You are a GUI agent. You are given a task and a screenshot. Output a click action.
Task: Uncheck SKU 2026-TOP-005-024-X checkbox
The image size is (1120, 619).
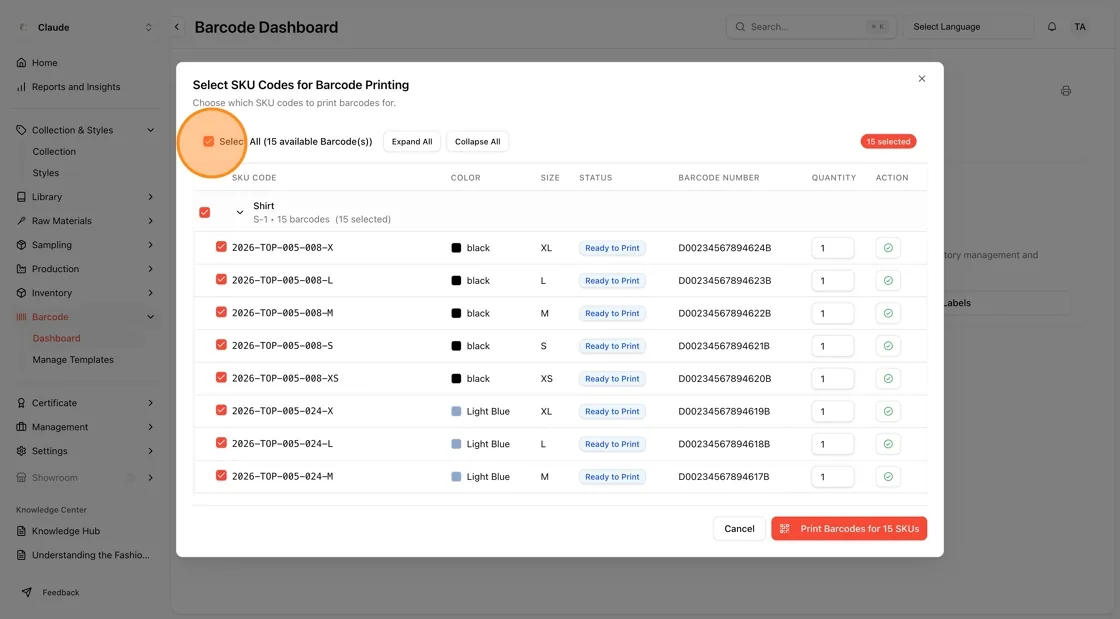click(221, 410)
